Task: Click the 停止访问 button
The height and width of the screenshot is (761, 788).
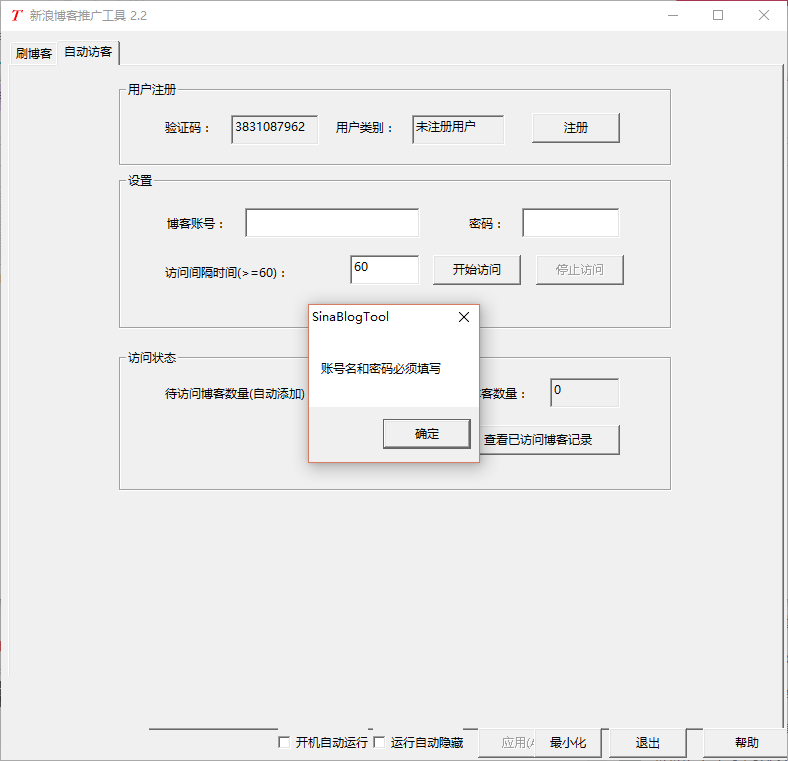Action: 580,270
